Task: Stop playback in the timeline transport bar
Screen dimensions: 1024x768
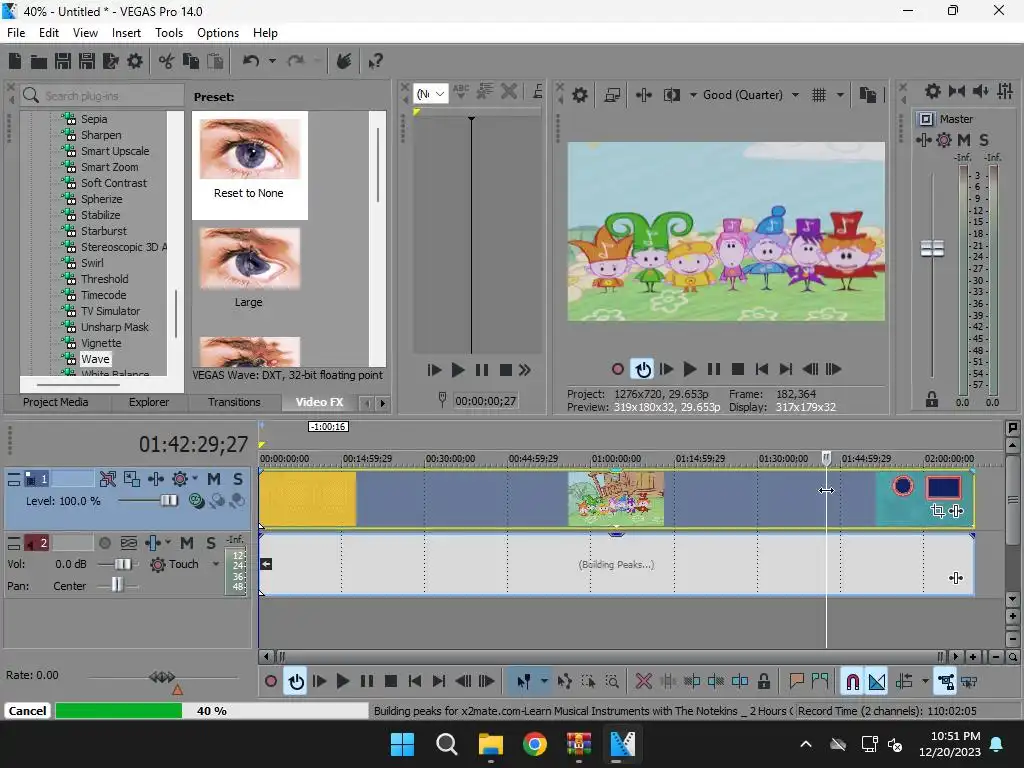Action: [391, 682]
